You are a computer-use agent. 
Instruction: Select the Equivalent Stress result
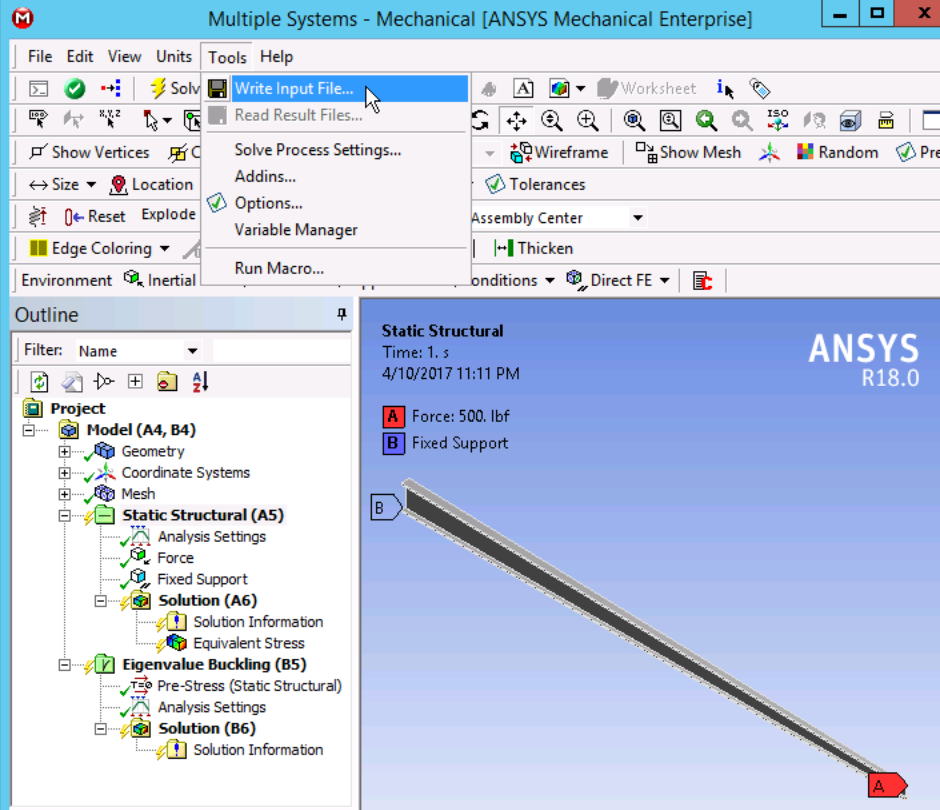click(249, 643)
